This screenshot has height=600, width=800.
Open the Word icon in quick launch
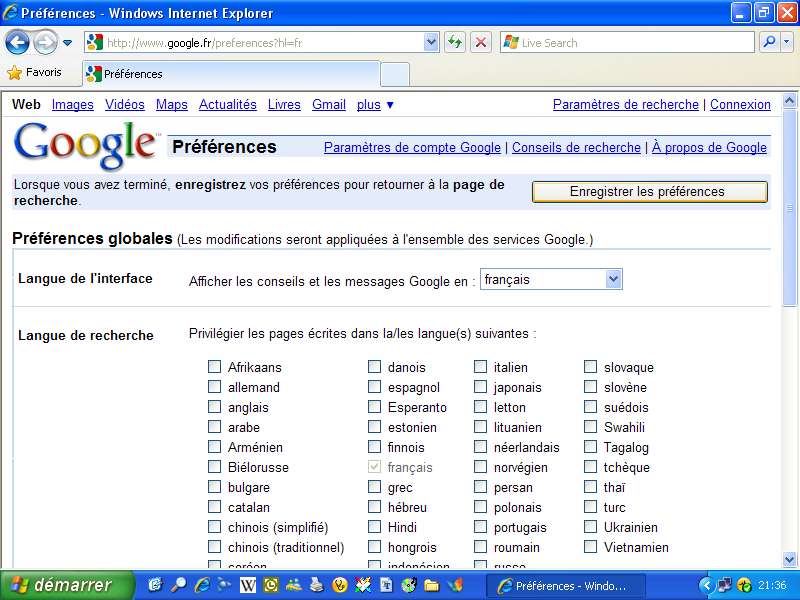click(248, 585)
